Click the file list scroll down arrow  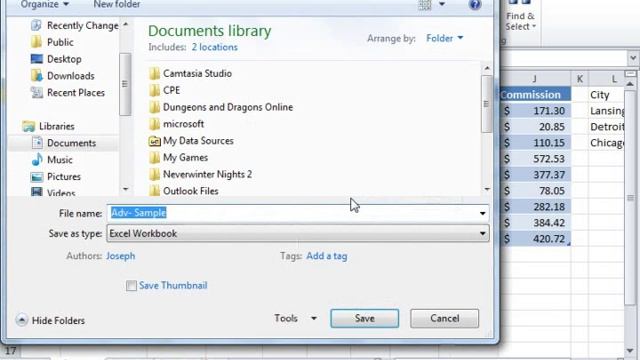click(487, 189)
